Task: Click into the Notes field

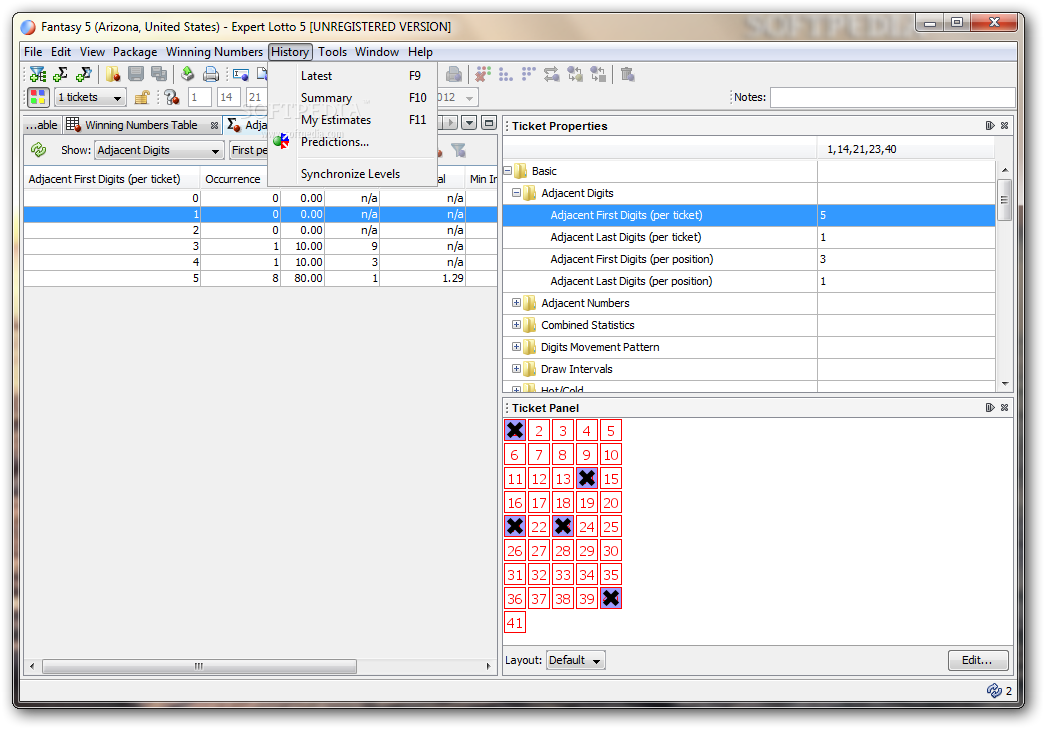Action: [892, 97]
